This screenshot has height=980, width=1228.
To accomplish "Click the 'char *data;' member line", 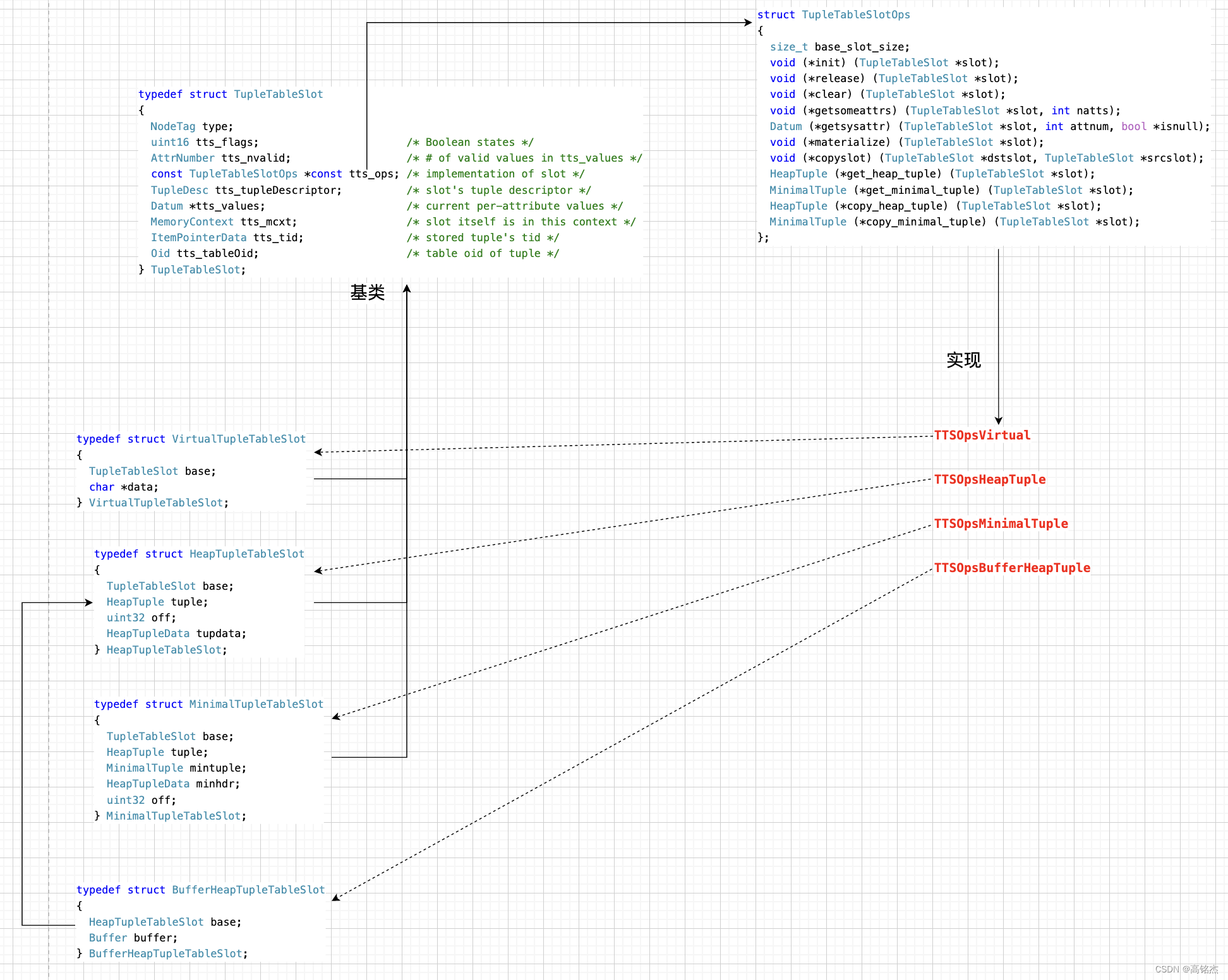I will [x=123, y=487].
